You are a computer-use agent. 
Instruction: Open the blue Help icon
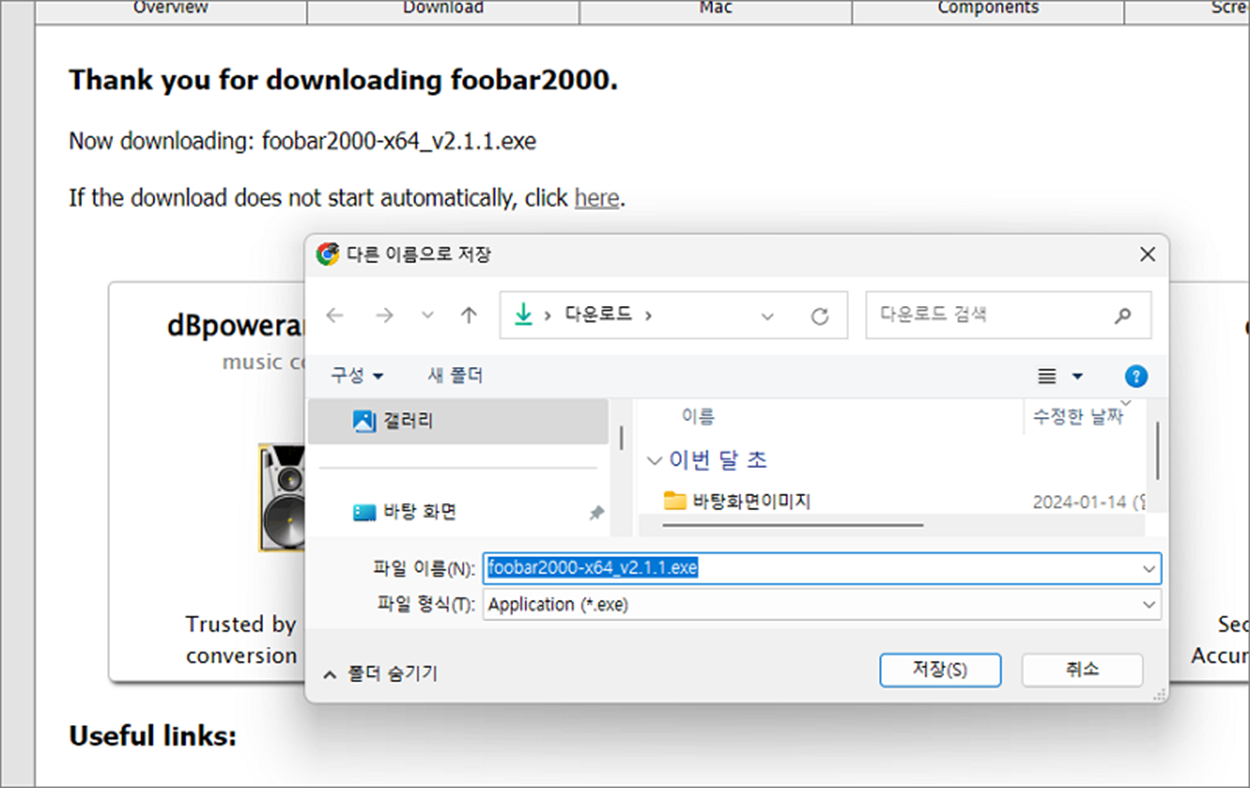(1136, 377)
